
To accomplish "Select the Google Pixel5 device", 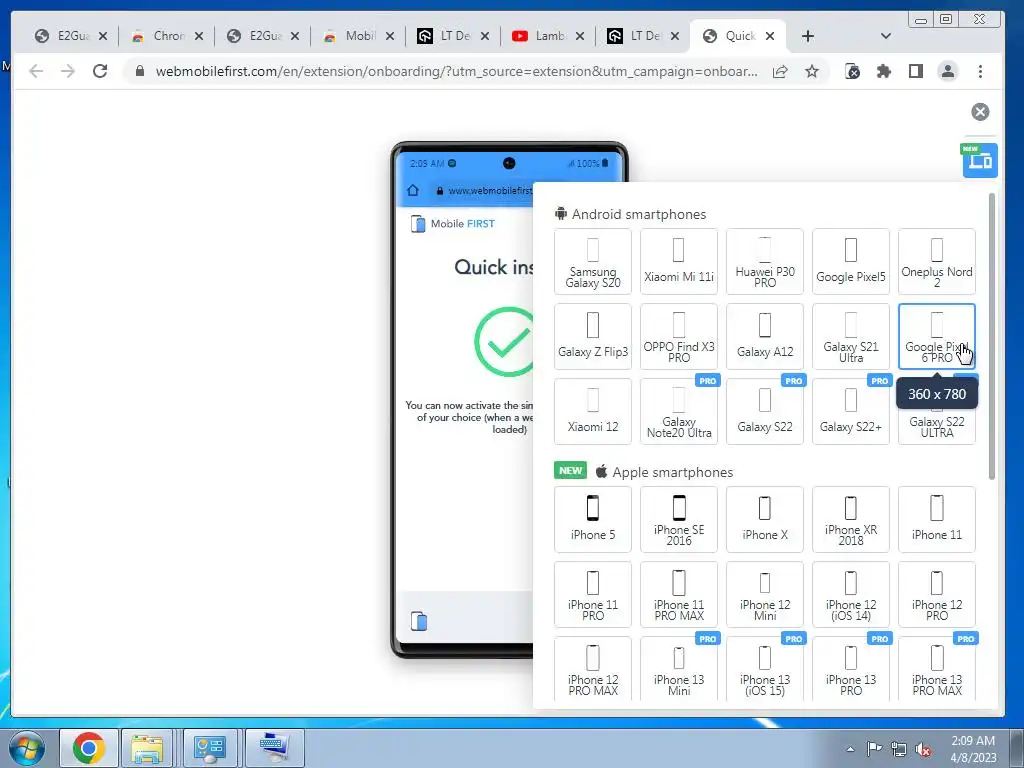I will tap(850, 261).
